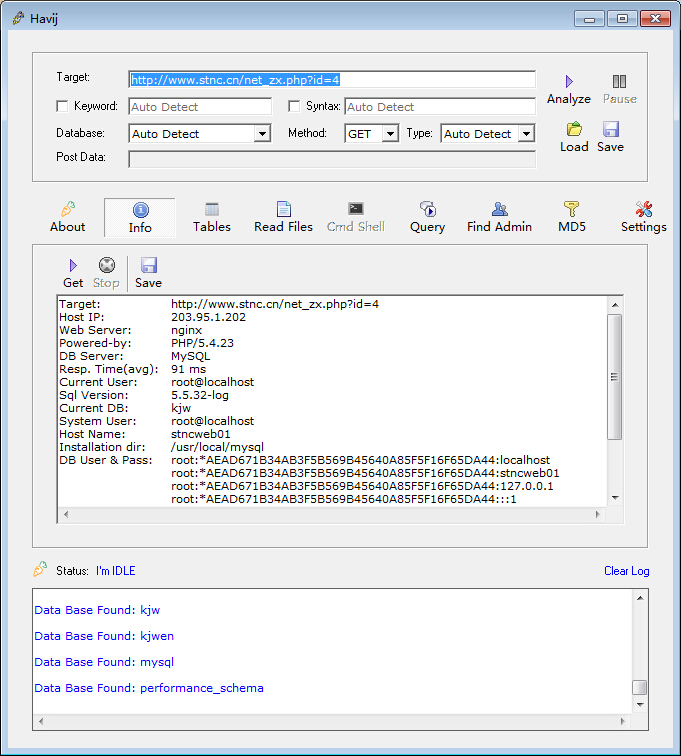The width and height of the screenshot is (681, 756).
Task: Select the Host Name stncweb01 value
Action: point(201,434)
